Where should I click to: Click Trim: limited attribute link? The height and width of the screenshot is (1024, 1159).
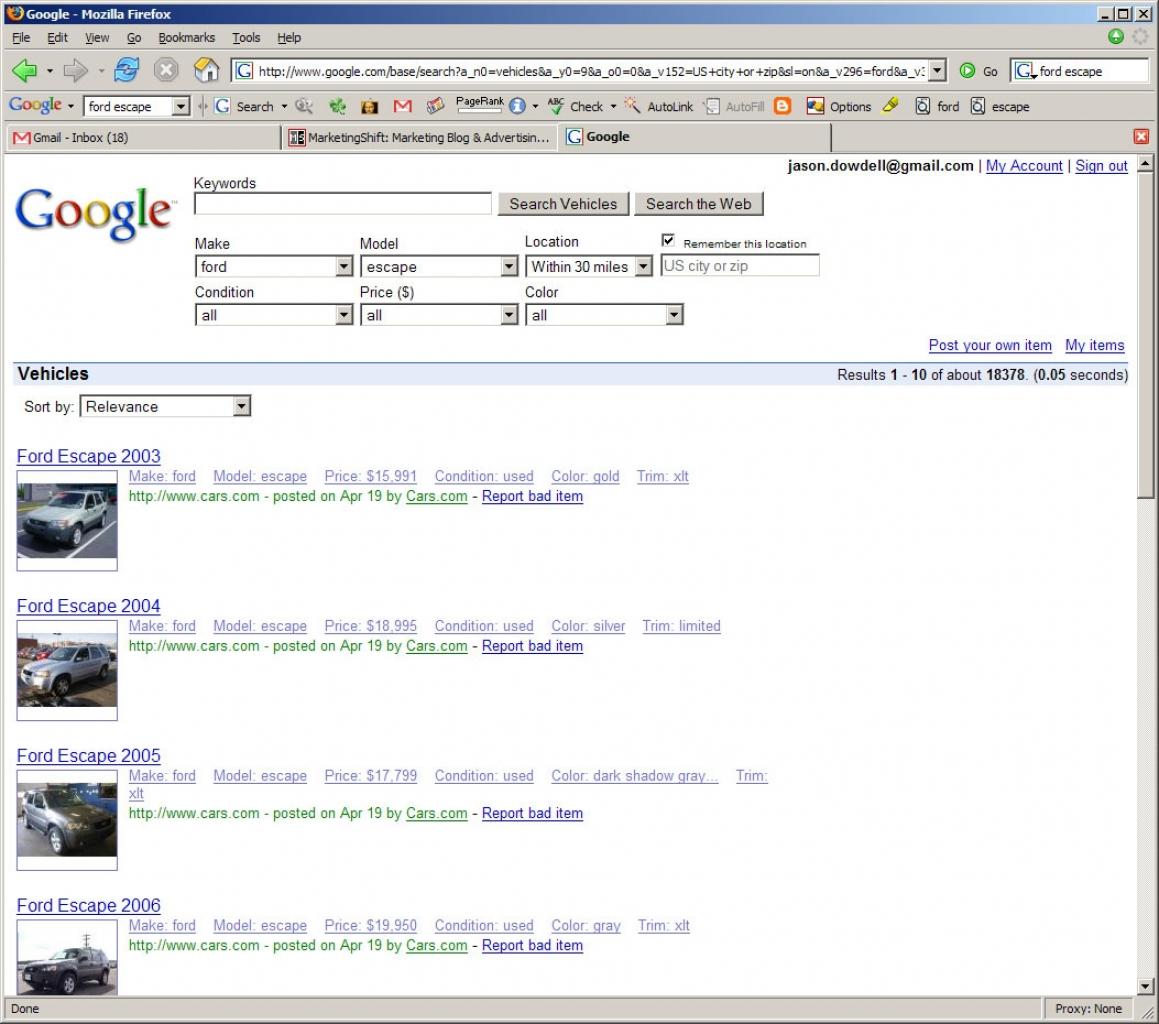(681, 625)
